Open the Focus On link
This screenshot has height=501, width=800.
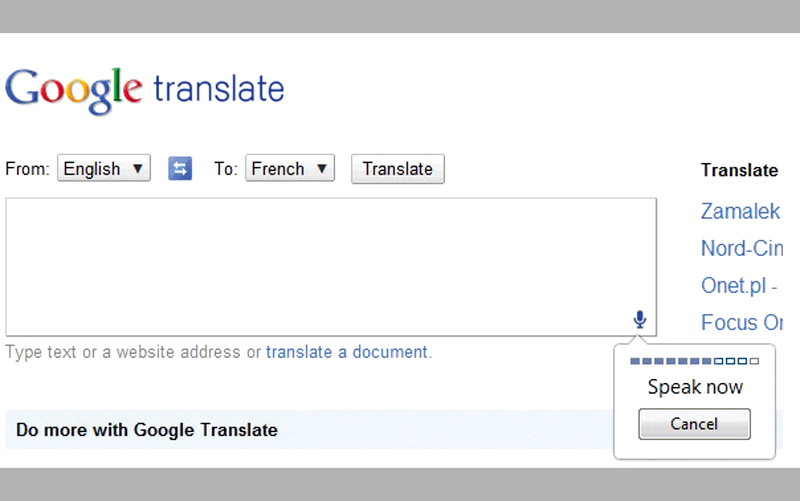(741, 323)
